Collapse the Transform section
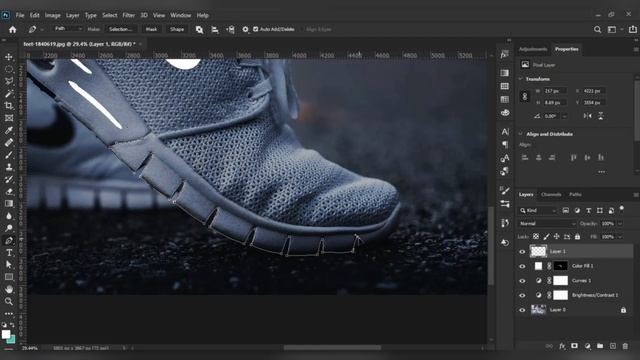Screen dimensions: 640x360 click(x=520, y=79)
